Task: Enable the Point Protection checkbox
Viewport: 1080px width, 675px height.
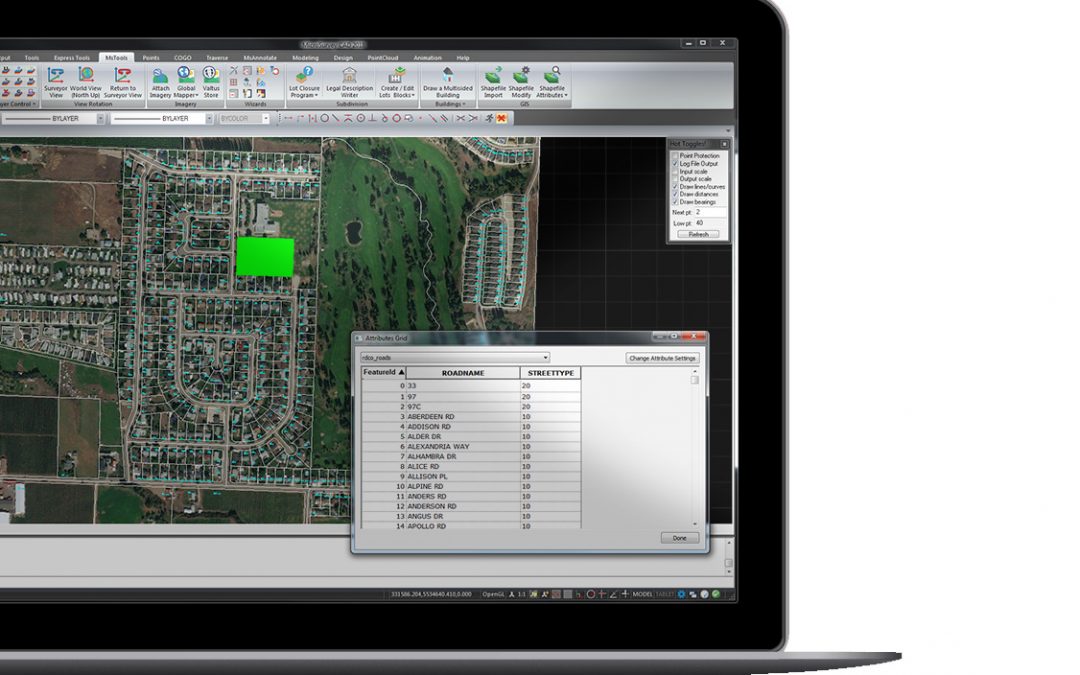Action: (x=675, y=156)
